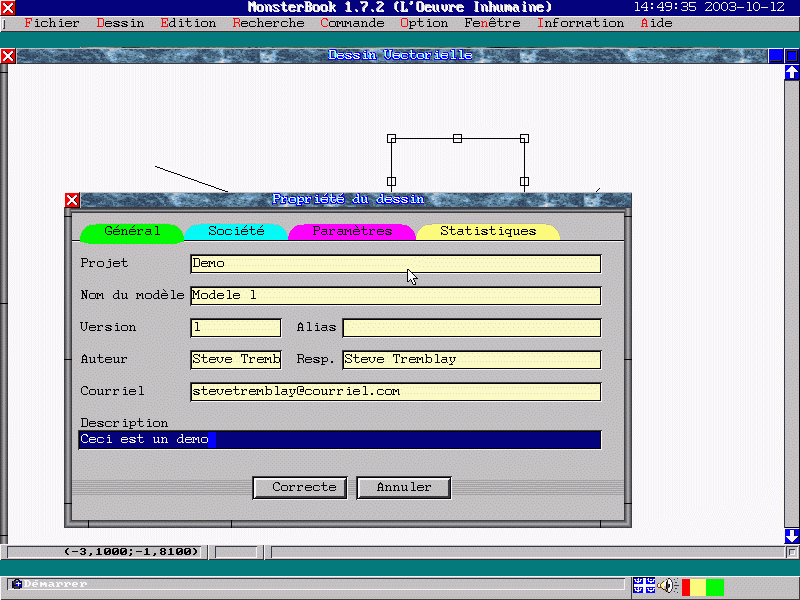Screen dimensions: 800x600
Task: Open the Dessin menu
Action: [120, 23]
